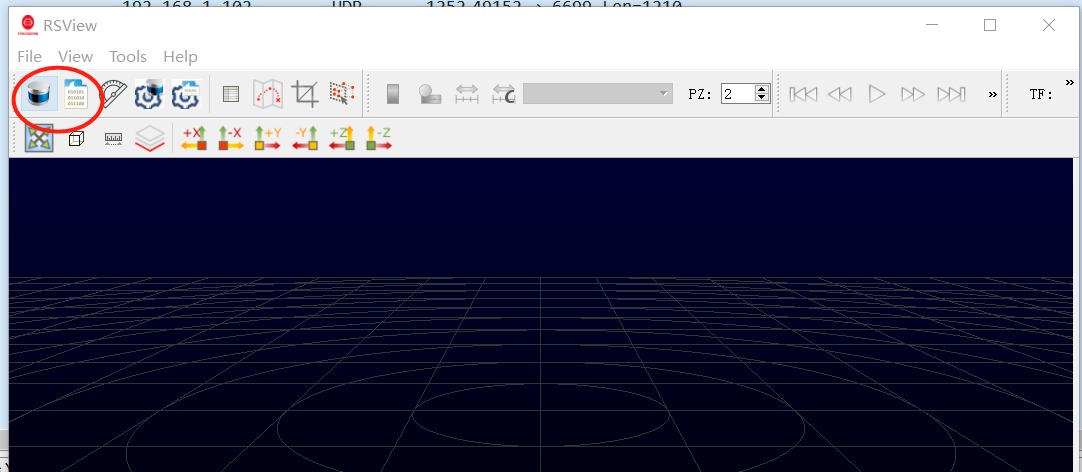Screen dimensions: 1082x472
Task: Expand hidden TF toolbar items
Action: click(x=1070, y=83)
